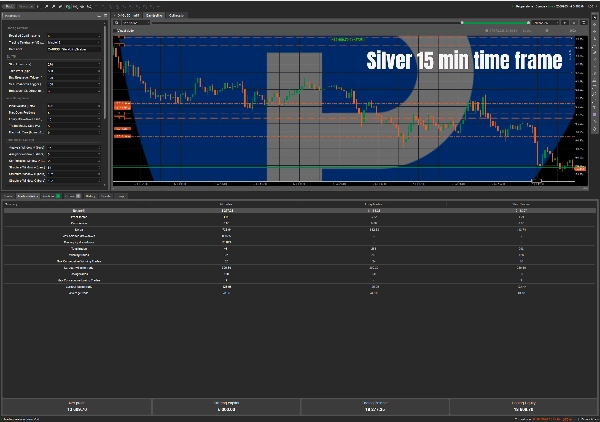Open the dropdown next to the magnifier icon
This screenshot has height=422, width=600.
click(135, 23)
